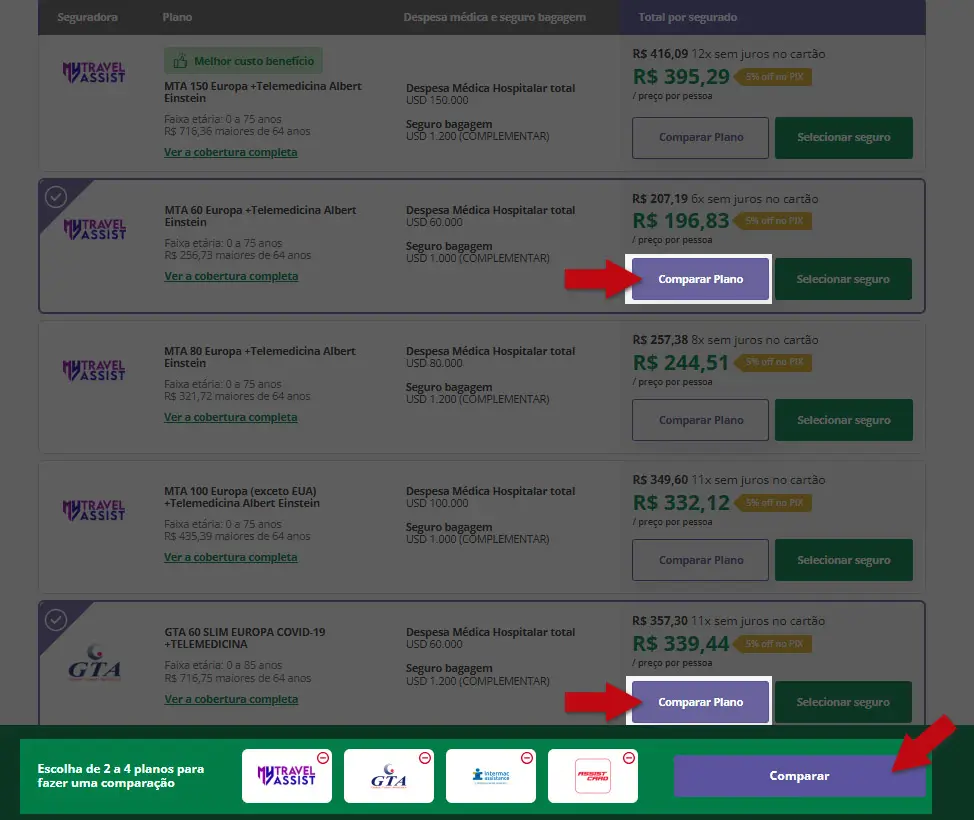The width and height of the screenshot is (974, 820).
Task: Click plan title GTA 60 SLIM EUROPA COVID-19
Action: tap(245, 638)
